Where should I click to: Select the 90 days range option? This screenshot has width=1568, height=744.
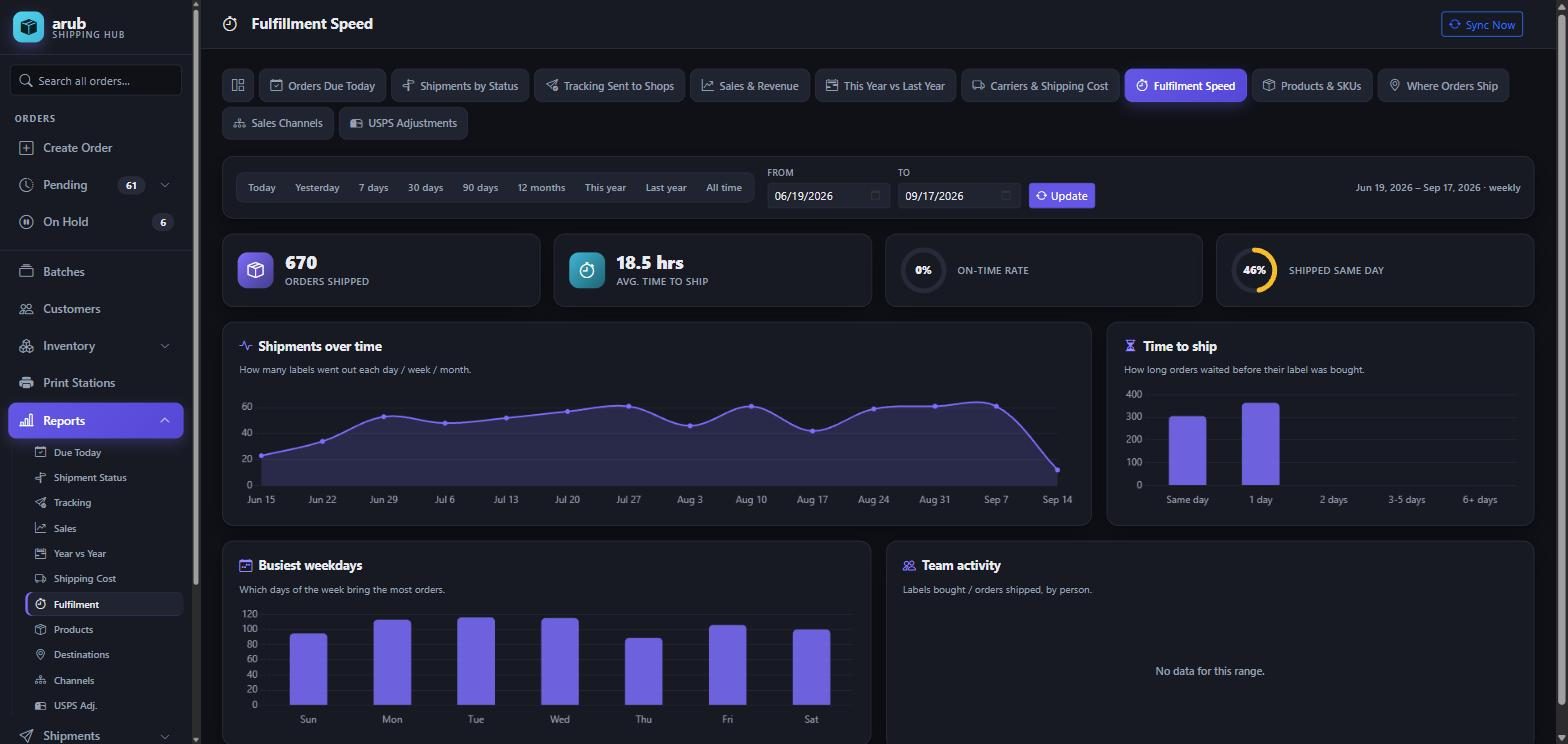pos(480,188)
